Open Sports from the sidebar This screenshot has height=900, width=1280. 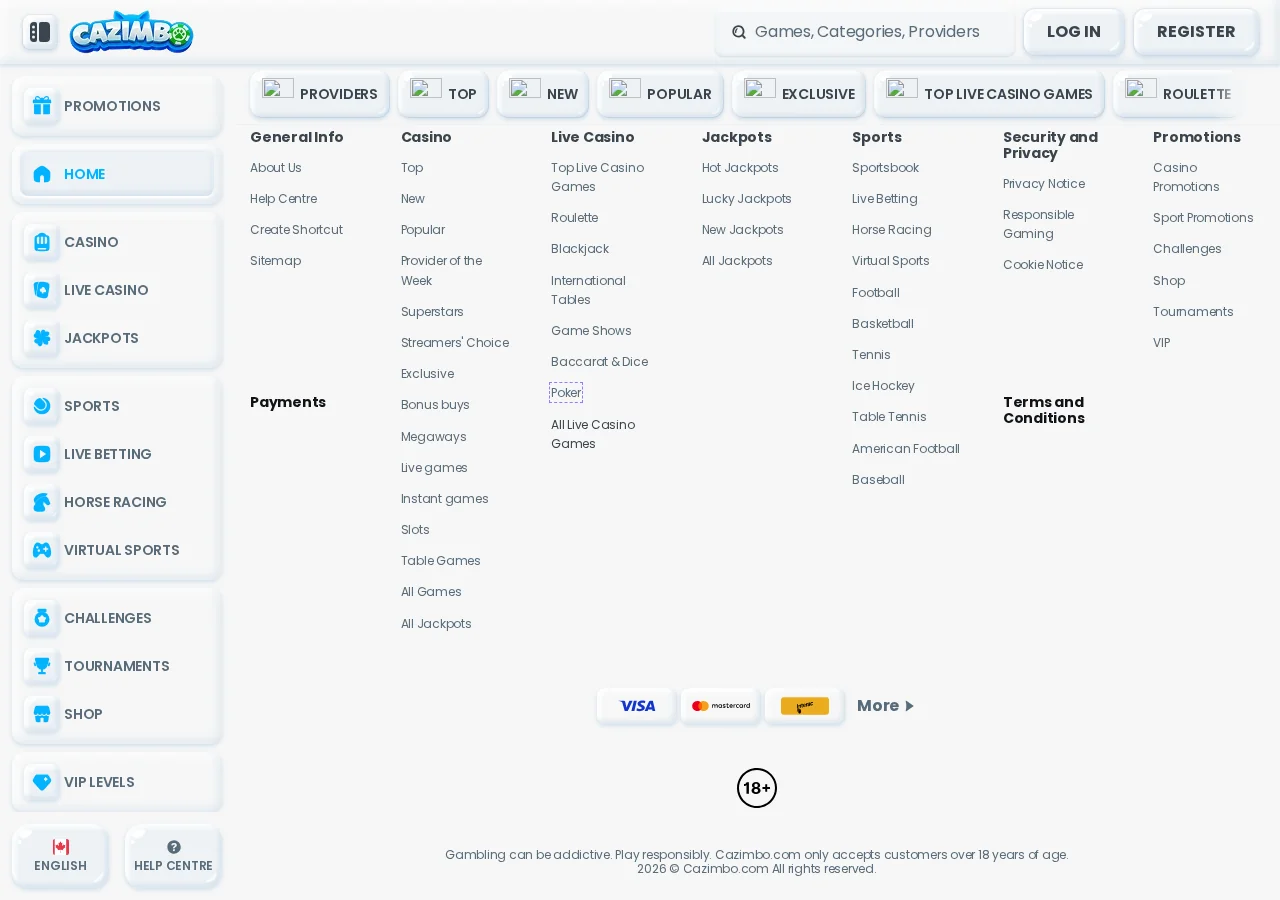tap(117, 406)
